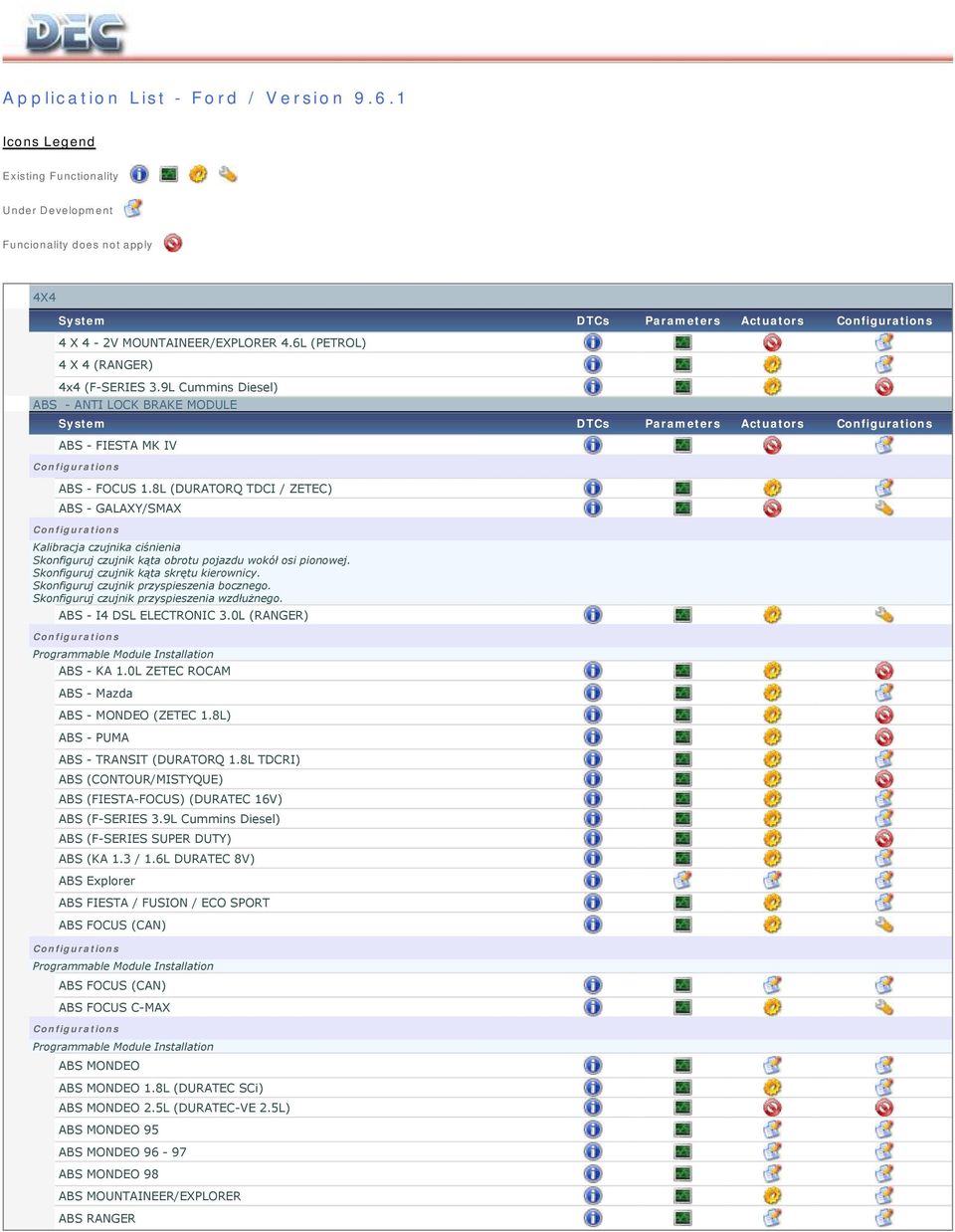Open DTCs for 4 X 4 (RANGER)
This screenshot has height=1232, width=955.
pyautogui.click(x=593, y=364)
